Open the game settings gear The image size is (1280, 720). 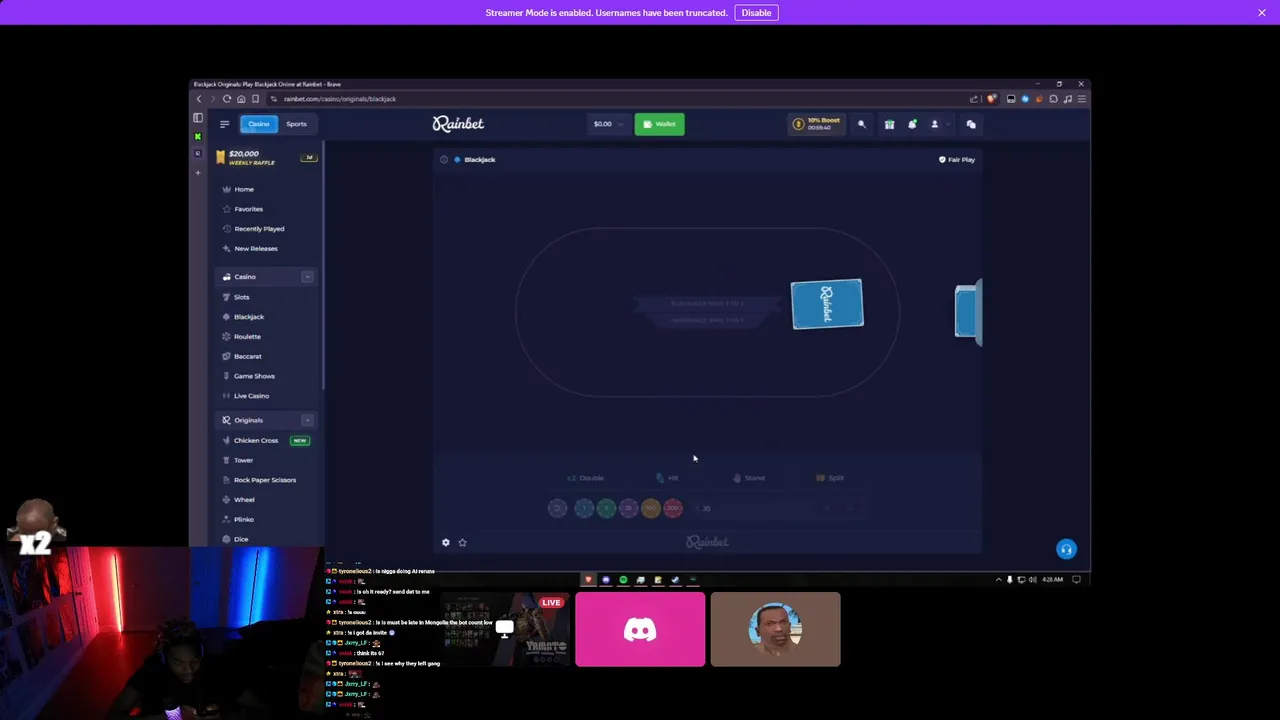pos(446,542)
